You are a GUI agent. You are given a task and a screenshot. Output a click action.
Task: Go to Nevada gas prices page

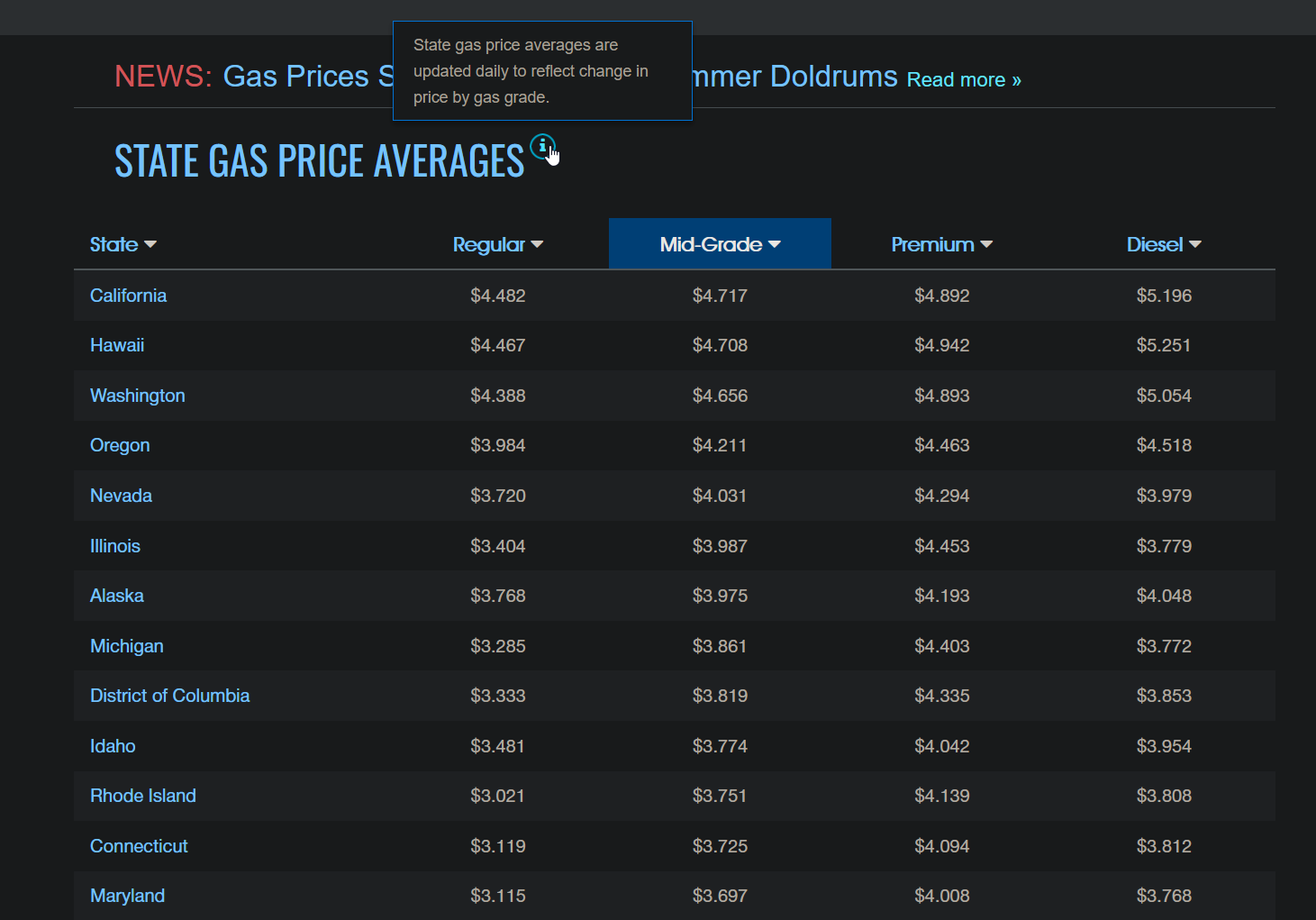pyautogui.click(x=121, y=496)
